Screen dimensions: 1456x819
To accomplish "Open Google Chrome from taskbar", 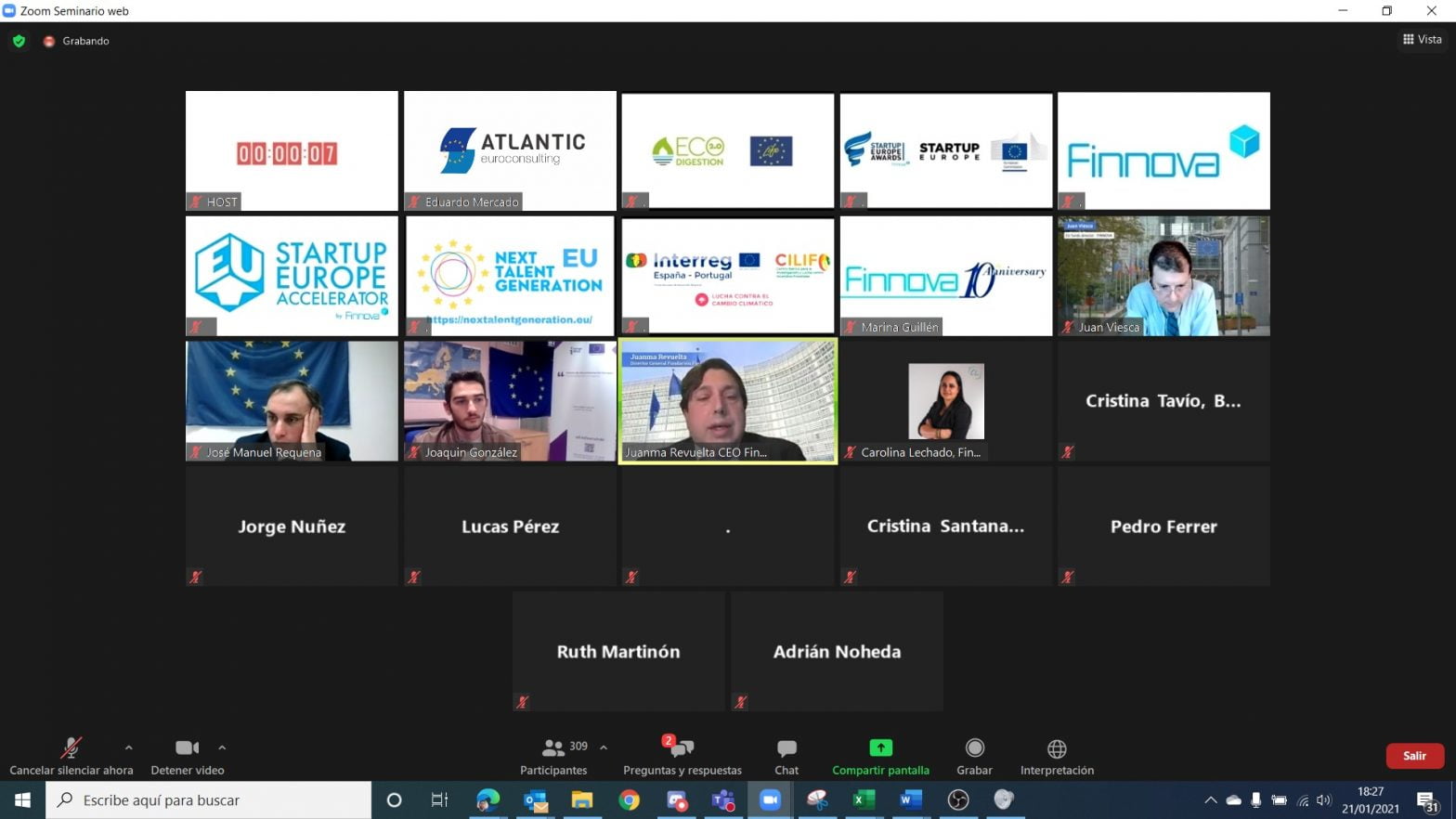I will click(630, 799).
